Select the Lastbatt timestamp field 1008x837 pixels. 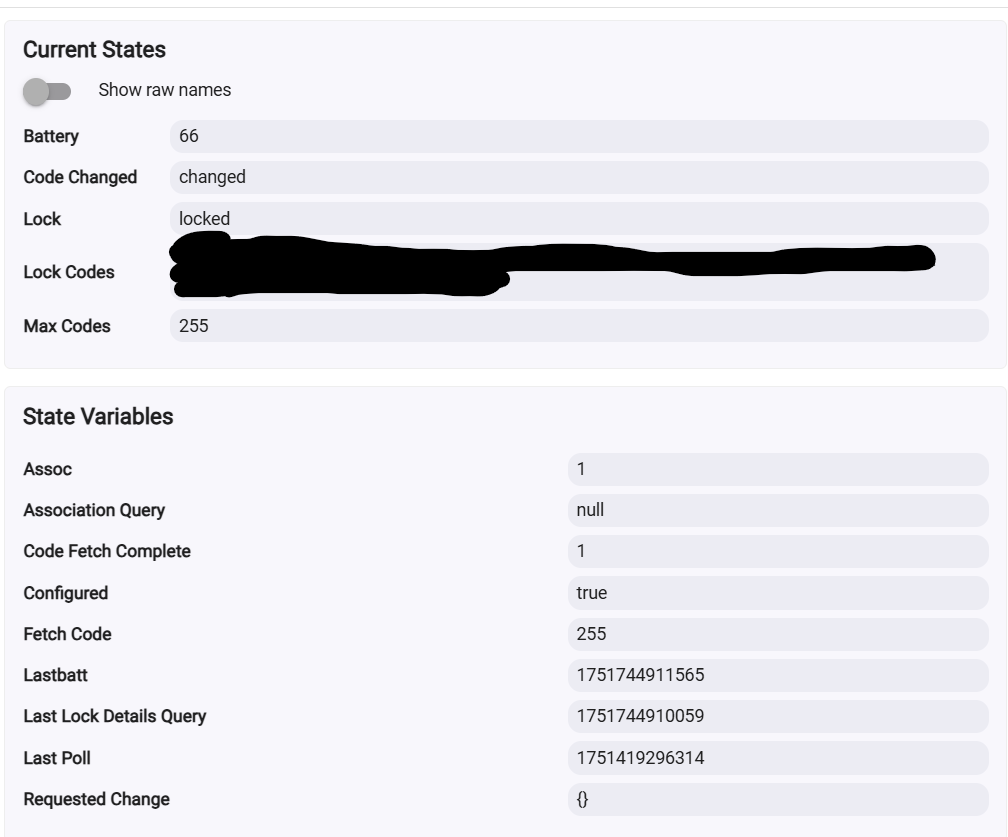click(778, 675)
